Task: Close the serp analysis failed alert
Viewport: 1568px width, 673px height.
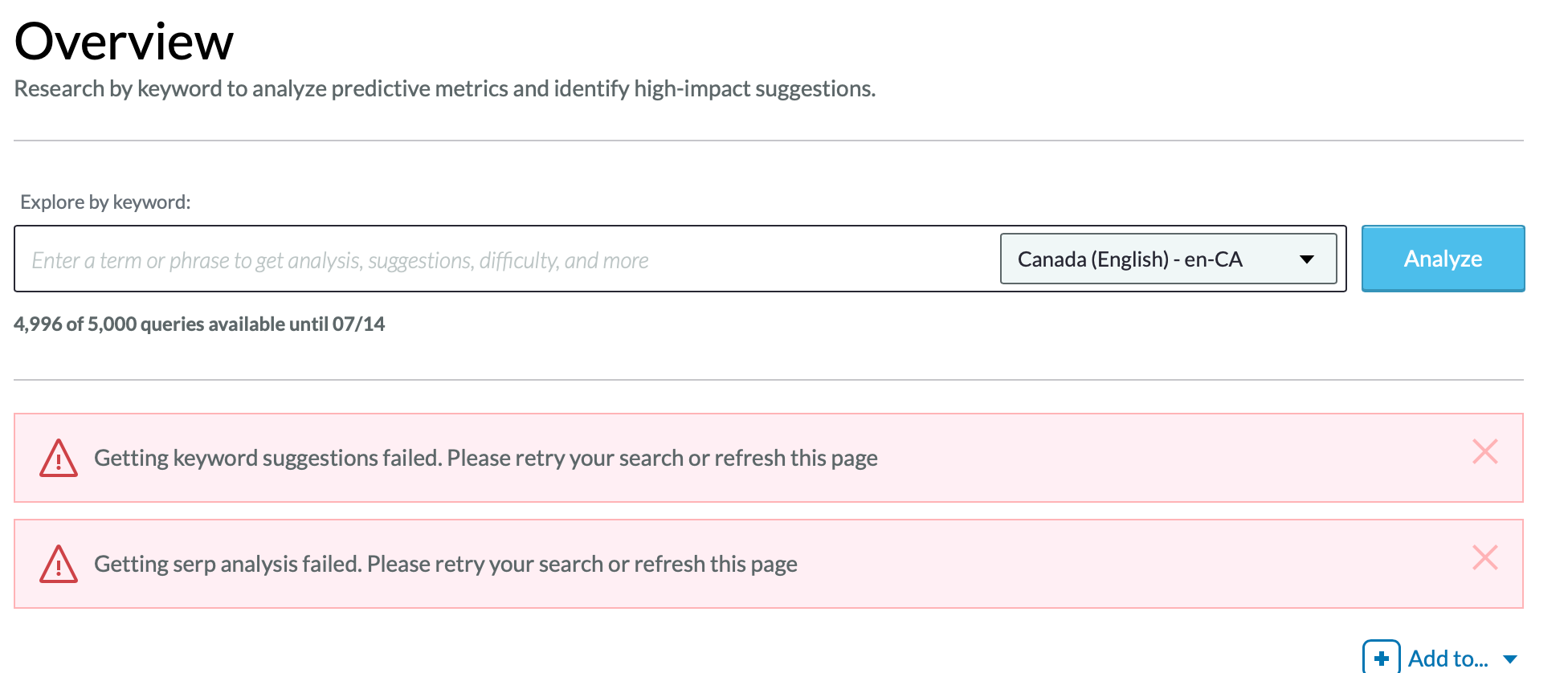Action: (x=1484, y=558)
